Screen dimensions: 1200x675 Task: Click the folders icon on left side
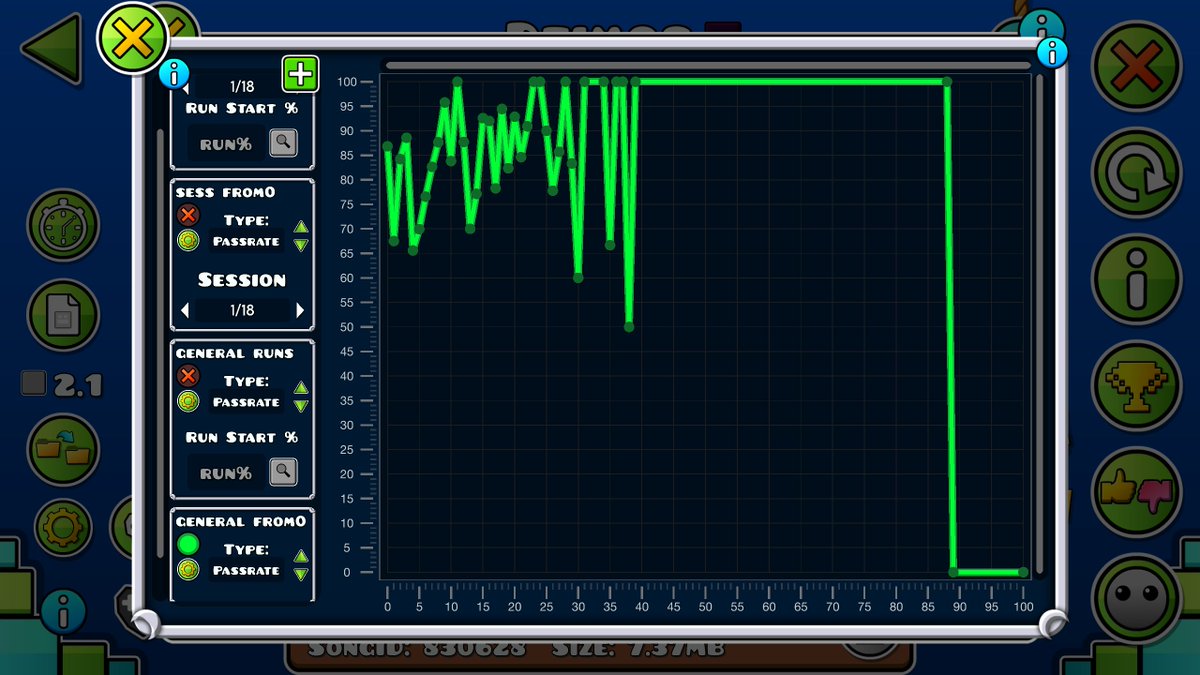pos(63,450)
